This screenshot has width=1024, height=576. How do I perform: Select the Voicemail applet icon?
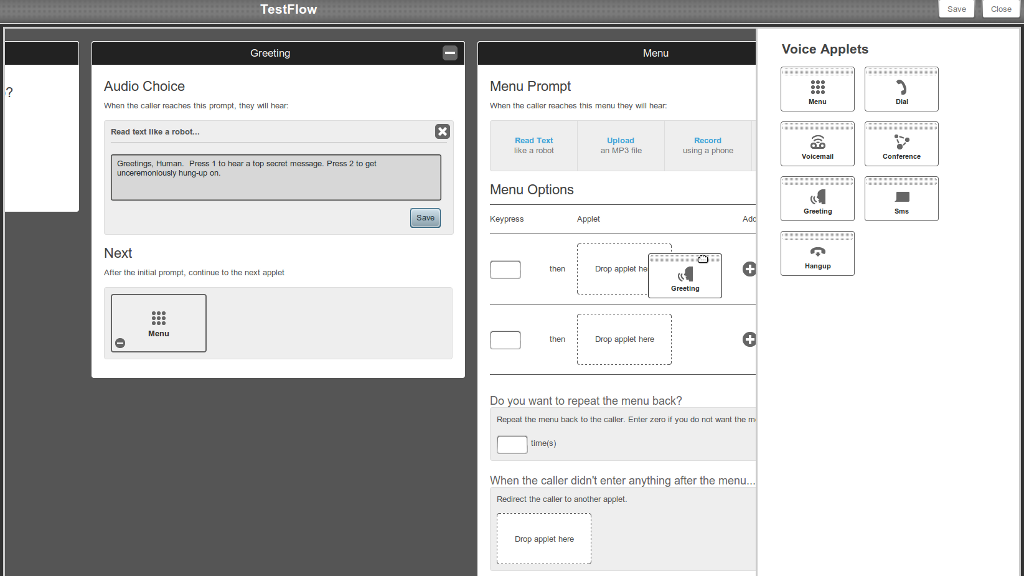(x=817, y=144)
